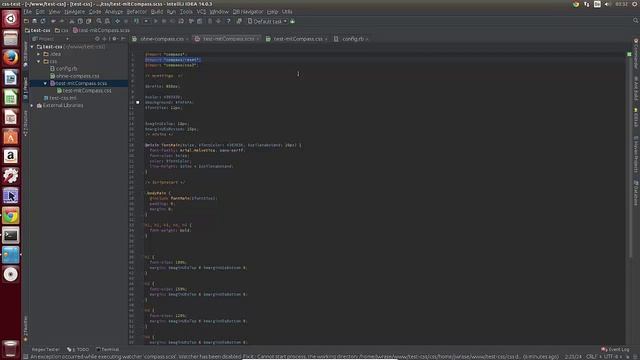
Task: Click the Cut toolbar icon
Action: pos(71,21)
